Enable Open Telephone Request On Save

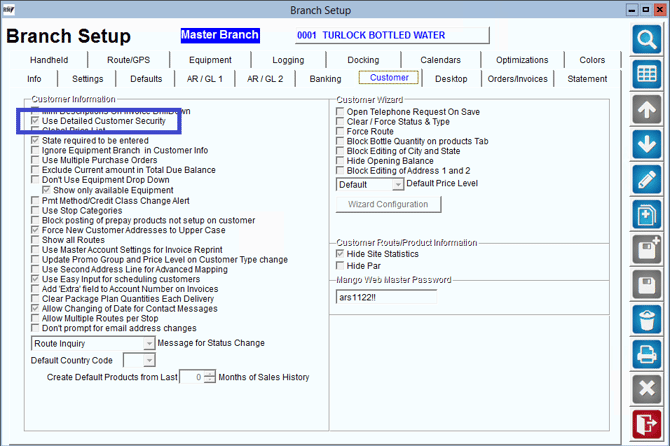click(x=340, y=112)
